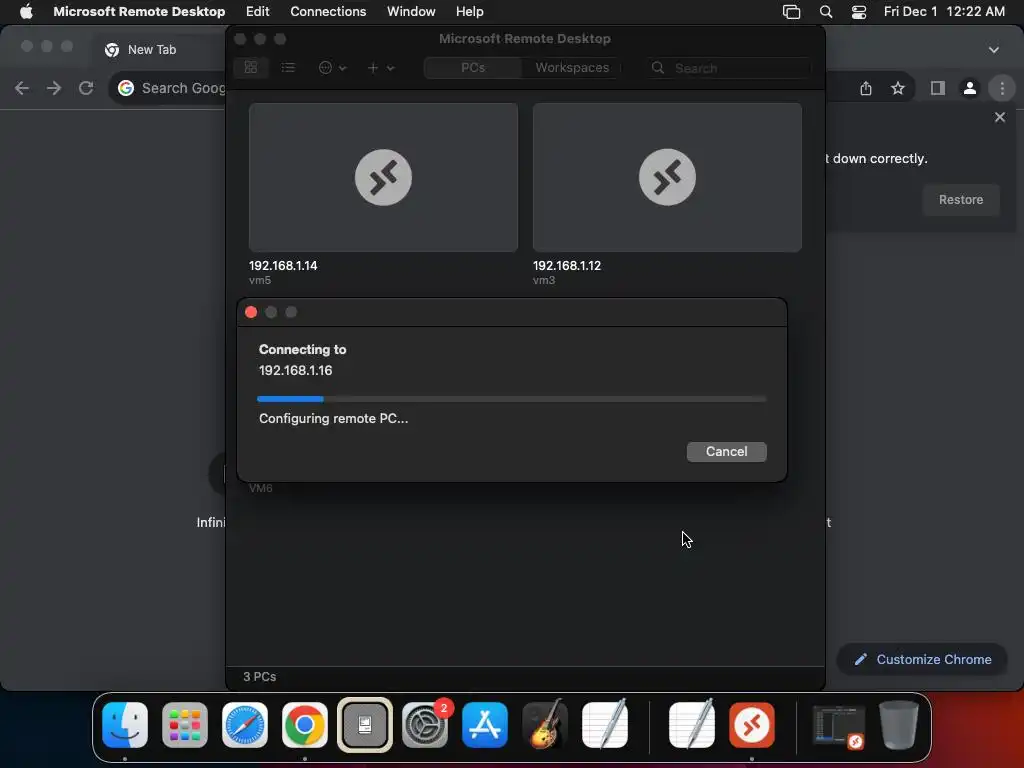Click the 192.168.1.12 label
1024x768 pixels.
(x=567, y=266)
